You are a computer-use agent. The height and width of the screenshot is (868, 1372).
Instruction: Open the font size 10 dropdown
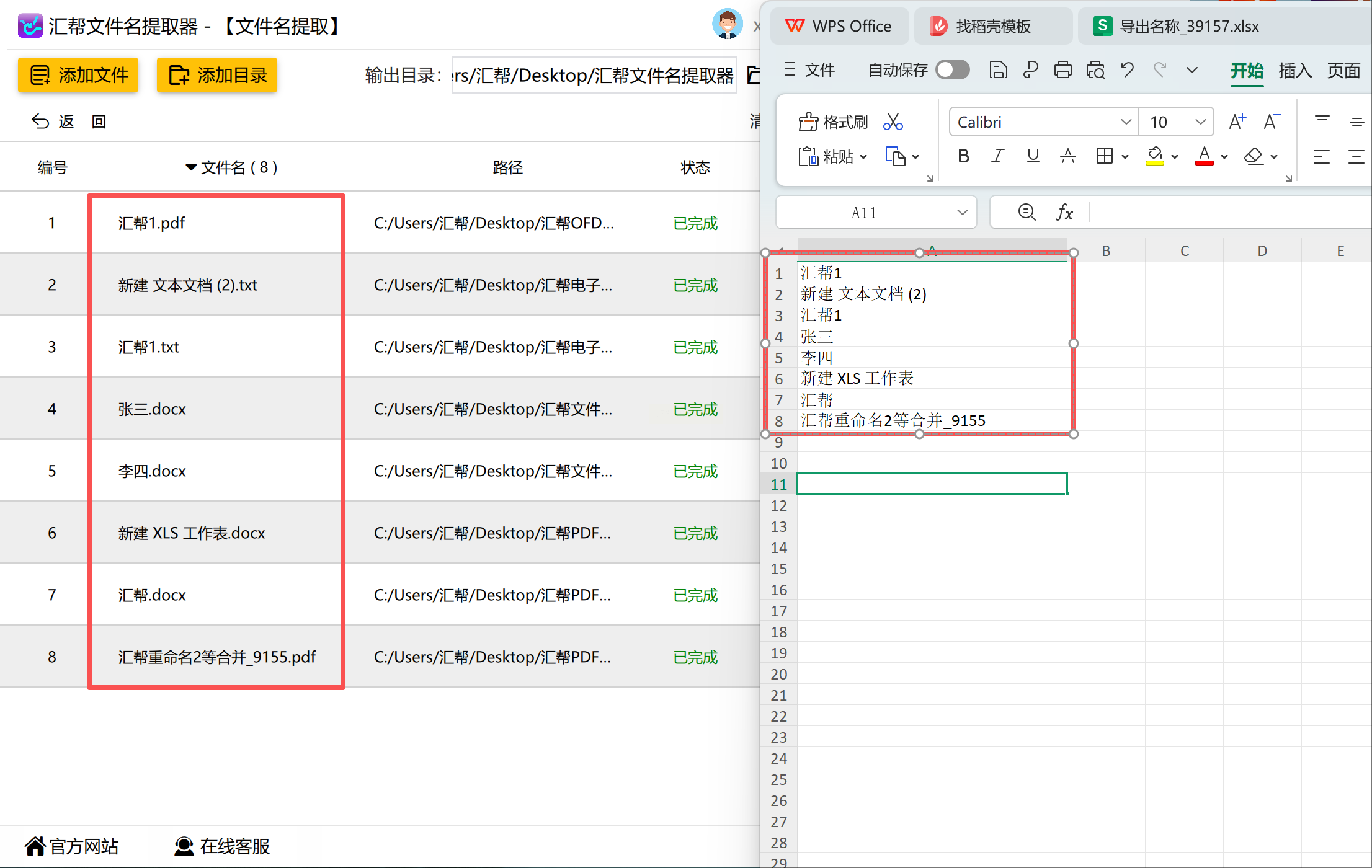[1200, 122]
